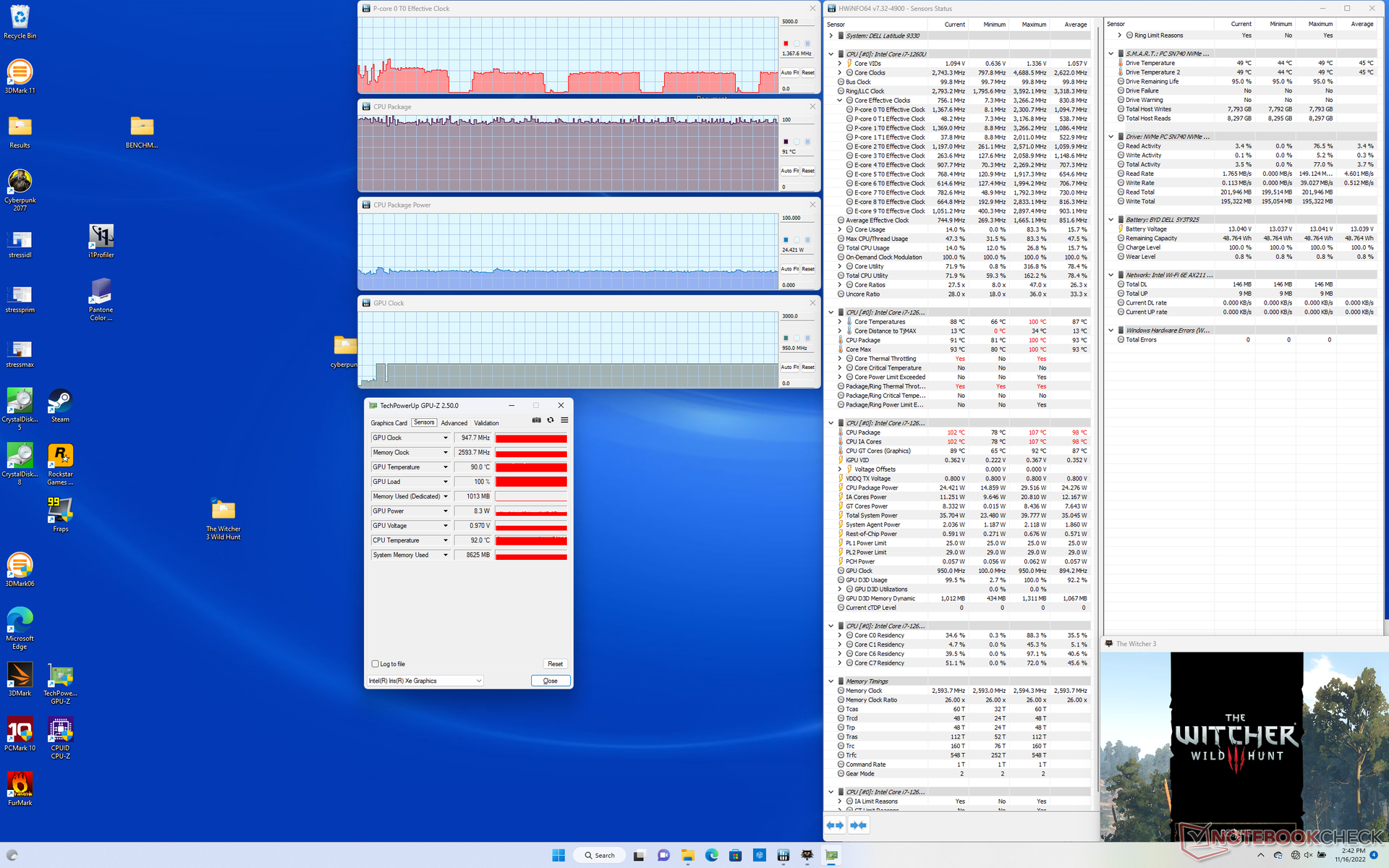Open the Windows Start button
1389x868 pixels.
[558, 855]
